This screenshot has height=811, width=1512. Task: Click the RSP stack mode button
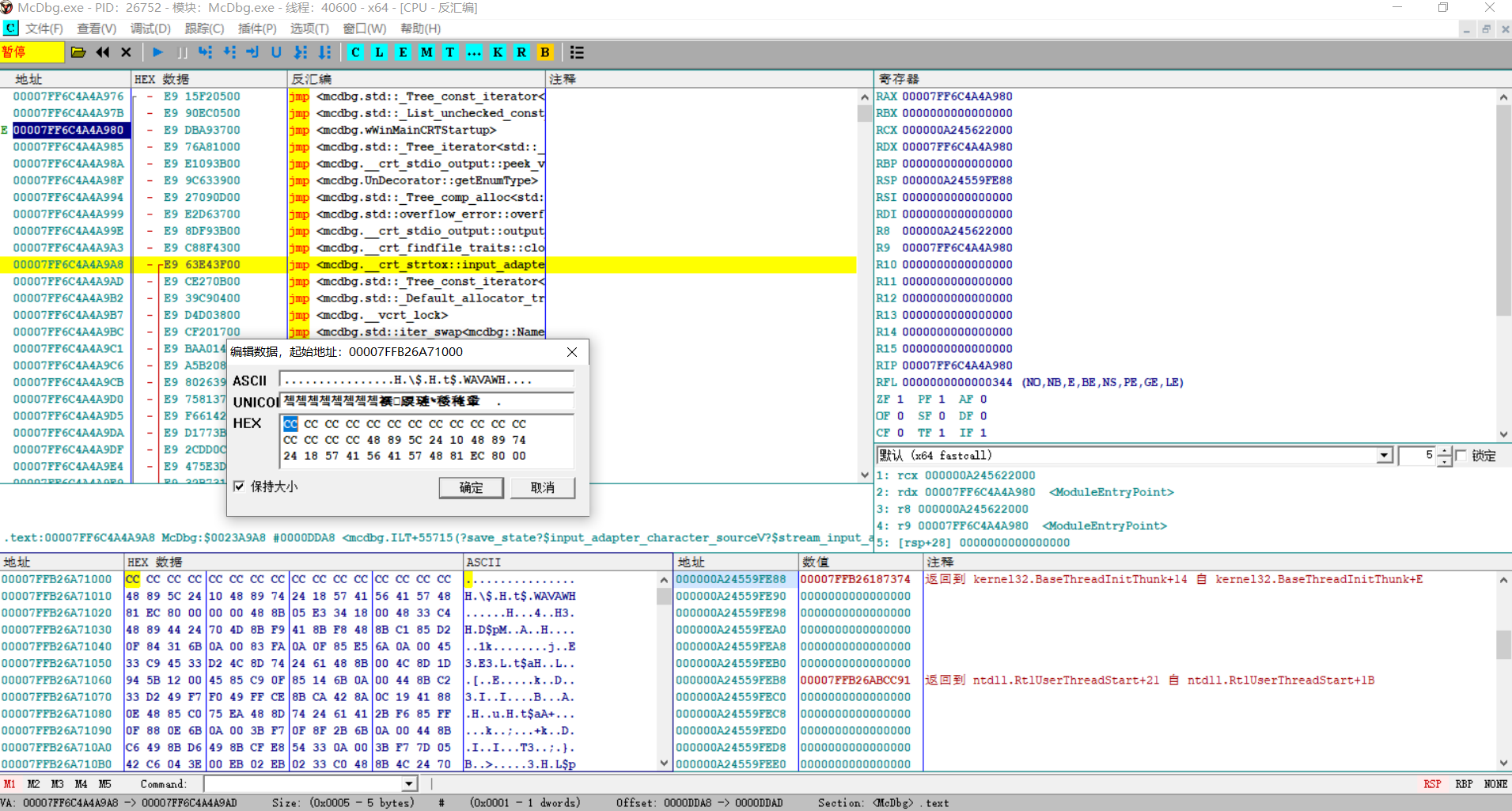[x=1432, y=784]
